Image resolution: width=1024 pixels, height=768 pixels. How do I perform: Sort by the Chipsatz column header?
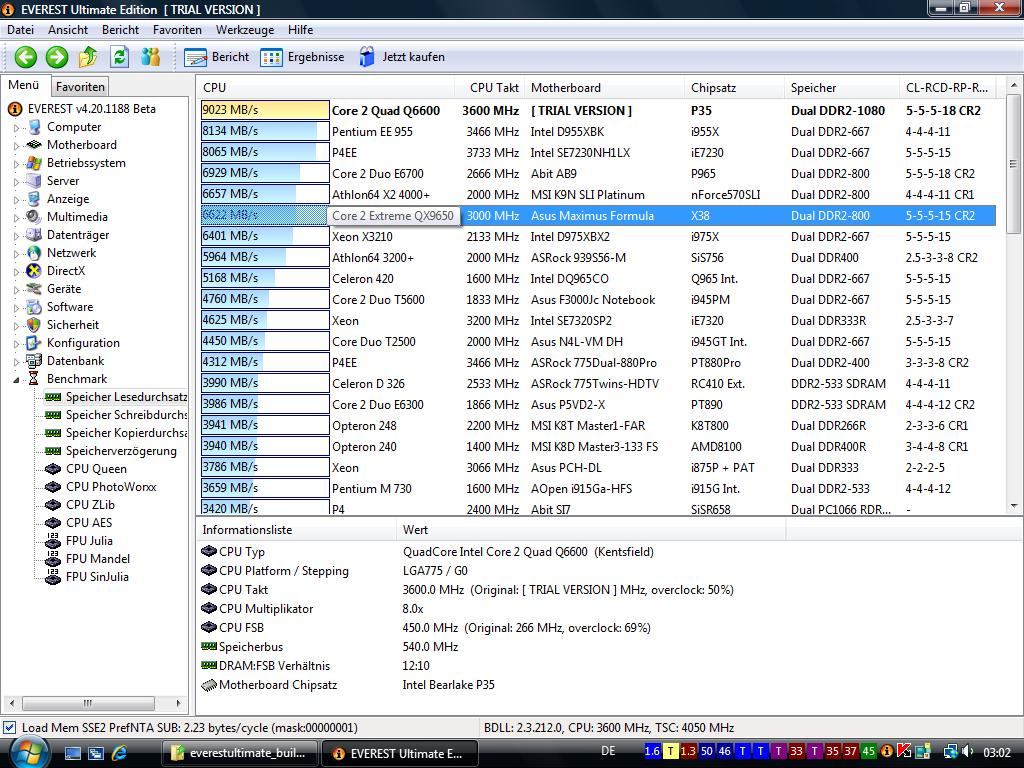pos(735,88)
